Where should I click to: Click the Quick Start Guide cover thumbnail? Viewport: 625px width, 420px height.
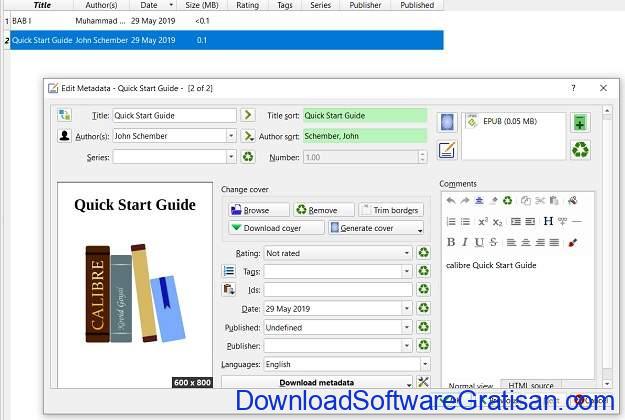tap(135, 285)
